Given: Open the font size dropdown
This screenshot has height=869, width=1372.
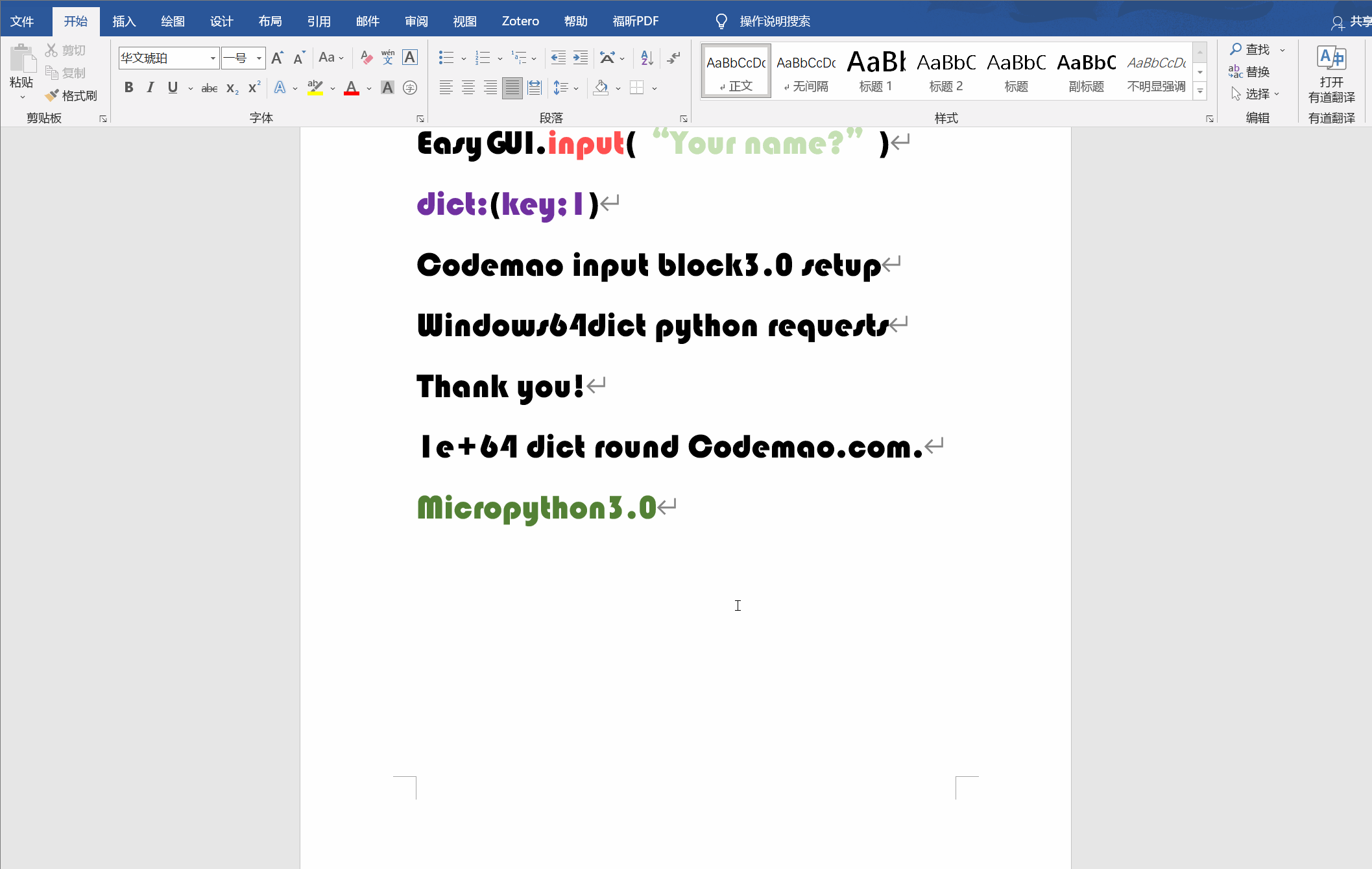Looking at the screenshot, I should (x=259, y=58).
